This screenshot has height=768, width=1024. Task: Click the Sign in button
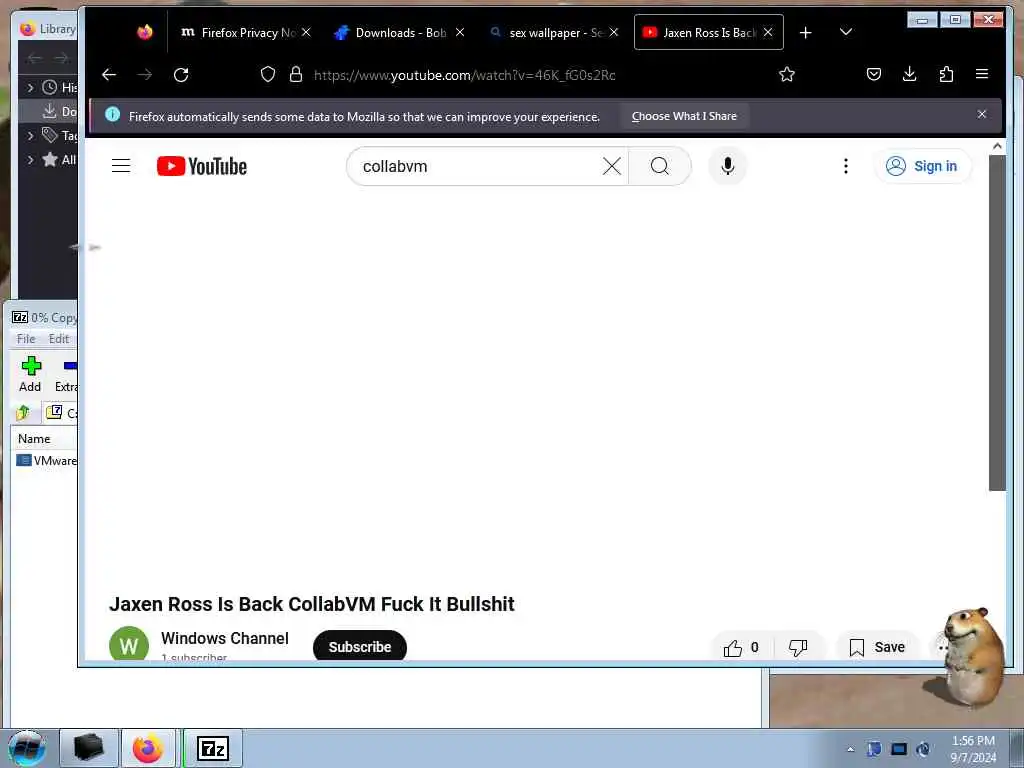click(x=922, y=167)
